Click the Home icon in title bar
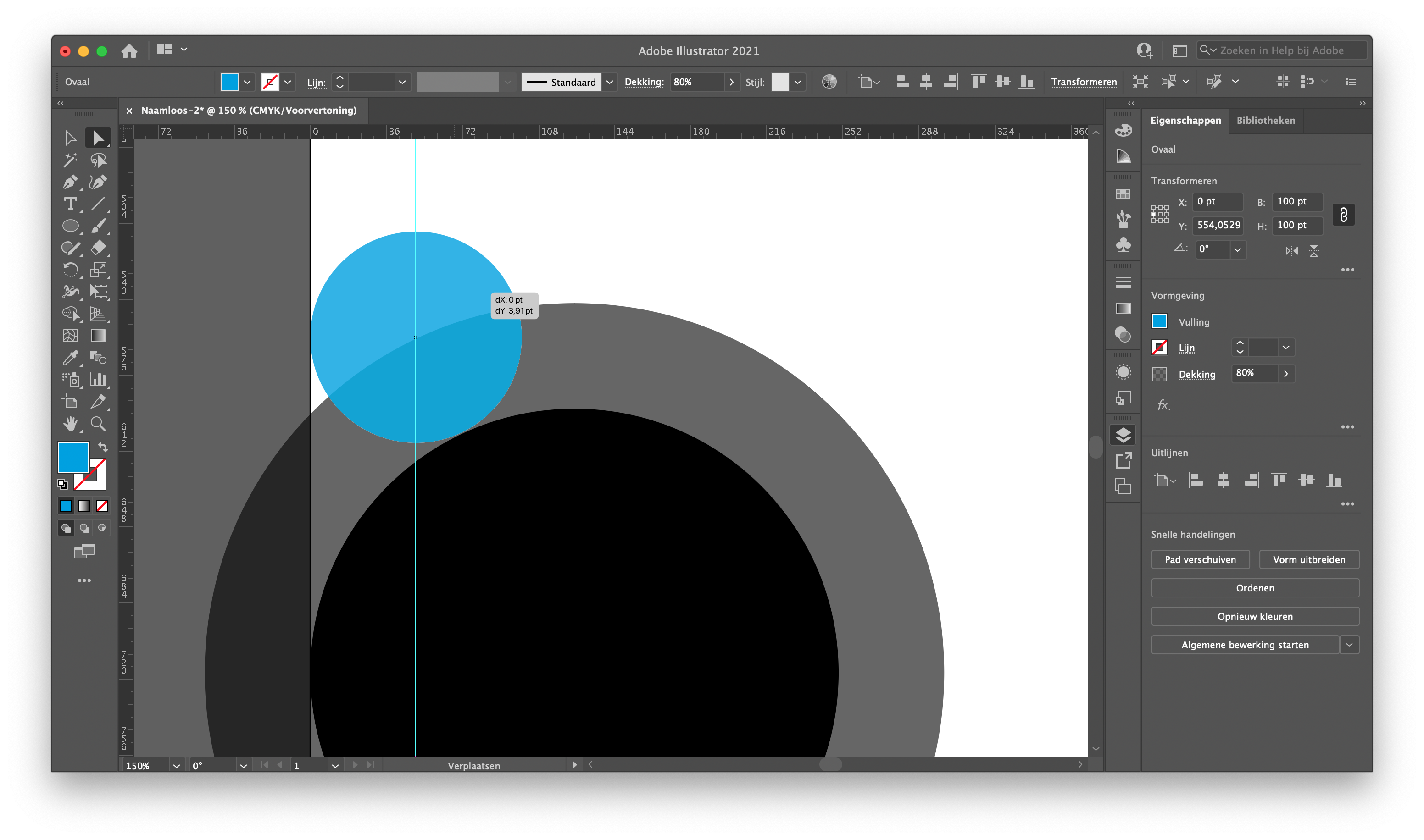1424x840 pixels. point(129,51)
